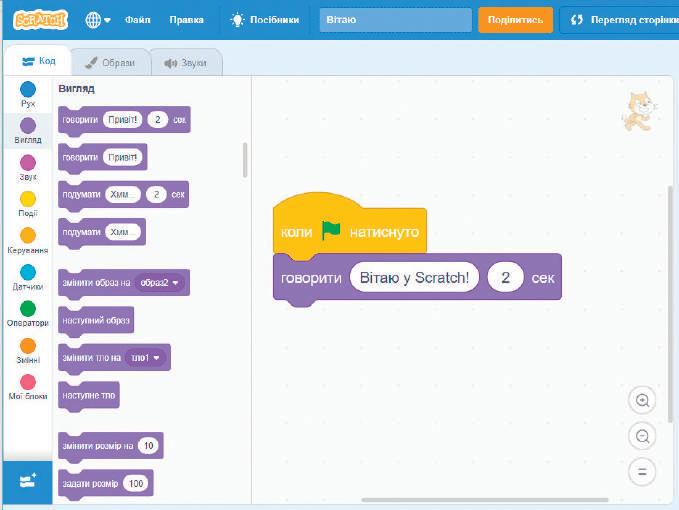The height and width of the screenshot is (510, 679).
Task: Click value 10 in змінити розмір block
Action: [x=149, y=445]
